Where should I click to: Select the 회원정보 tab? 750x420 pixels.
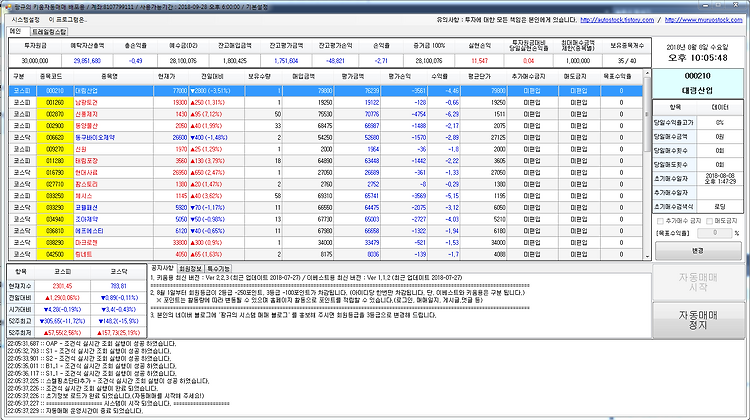click(x=191, y=269)
